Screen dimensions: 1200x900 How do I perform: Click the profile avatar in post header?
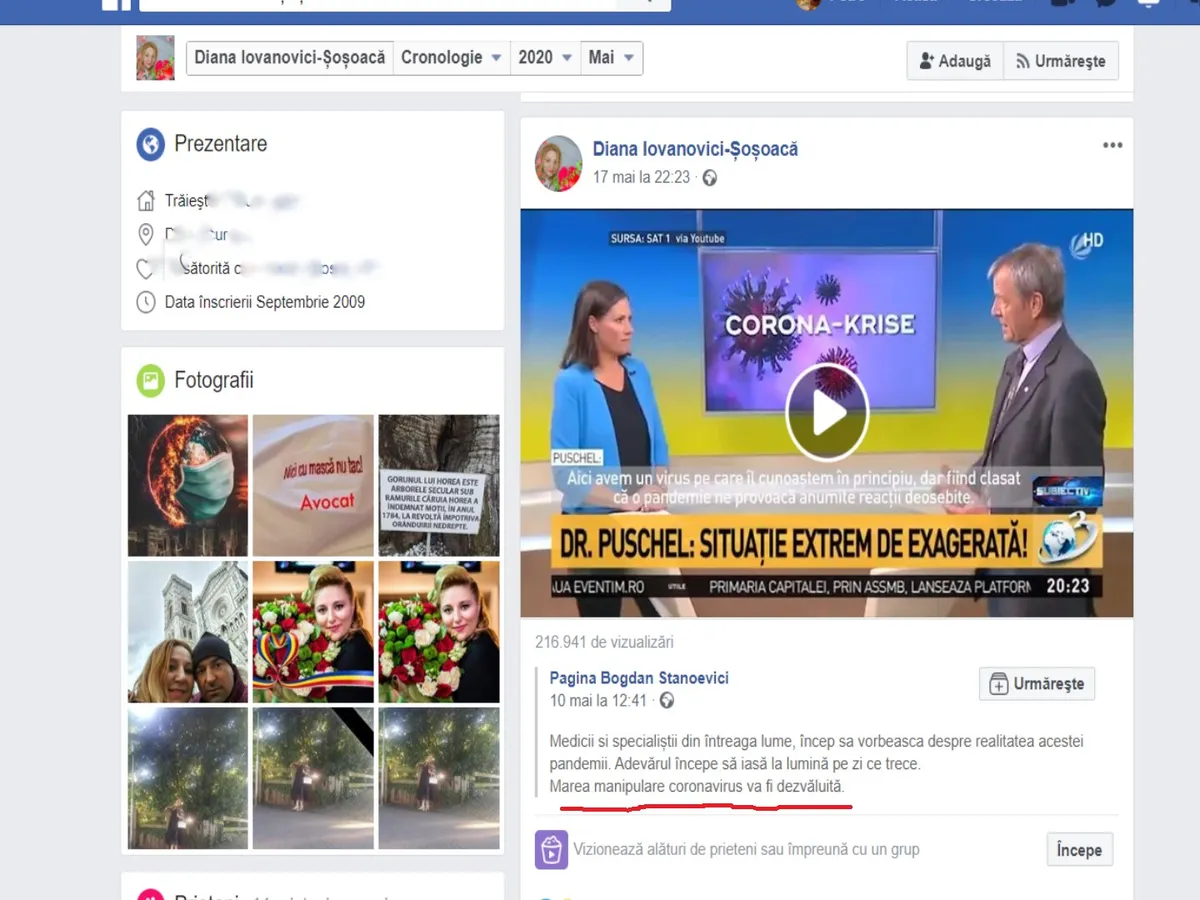pos(558,163)
